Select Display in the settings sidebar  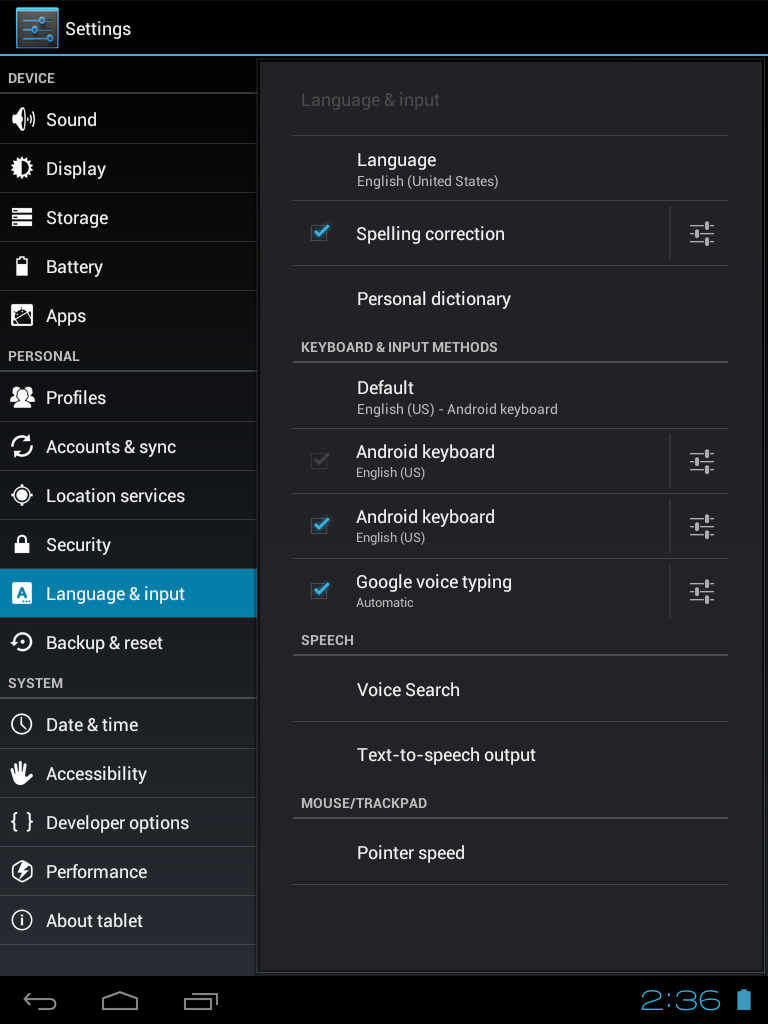76,169
